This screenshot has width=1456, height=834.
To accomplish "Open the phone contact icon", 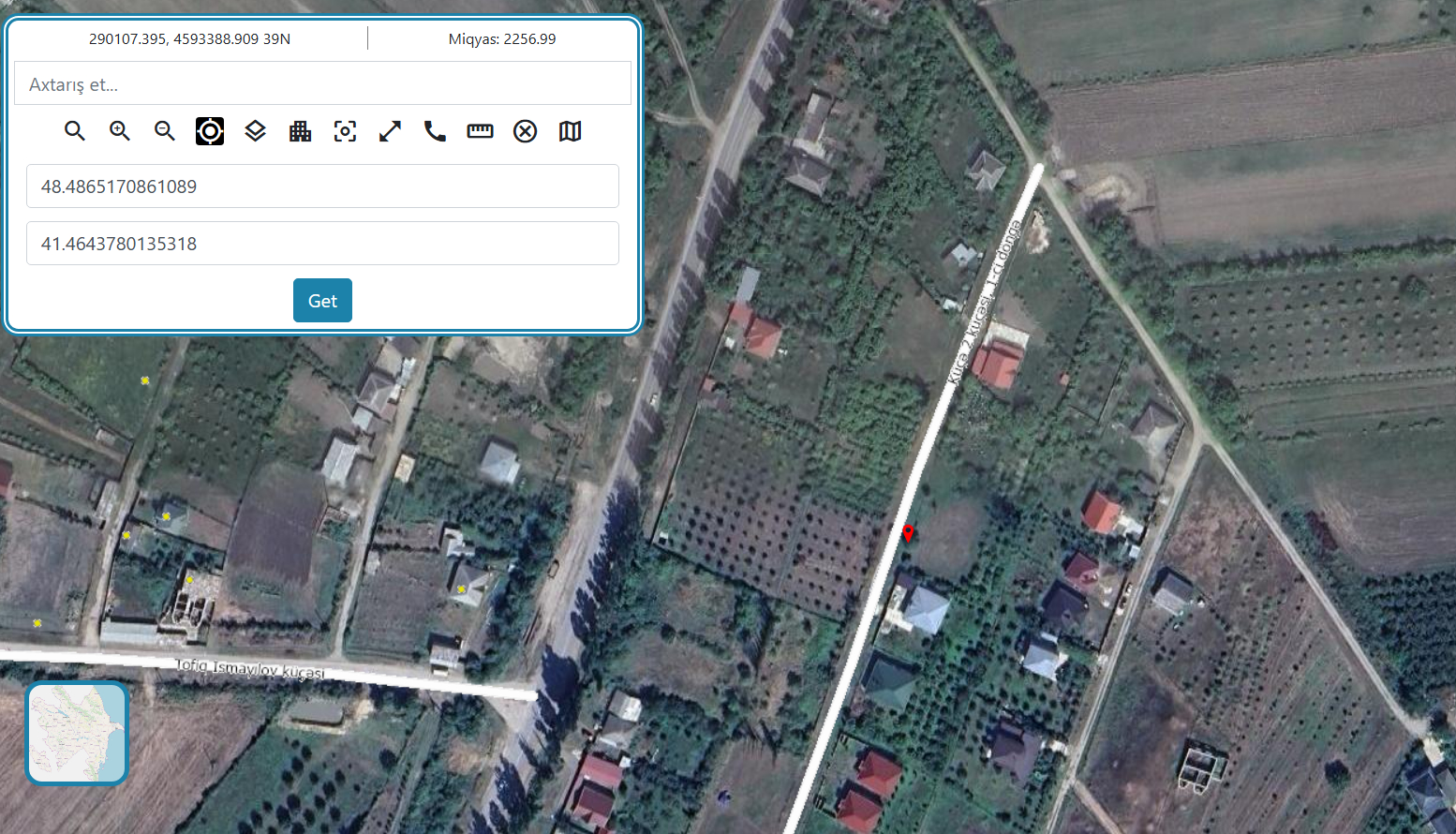I will click(435, 131).
